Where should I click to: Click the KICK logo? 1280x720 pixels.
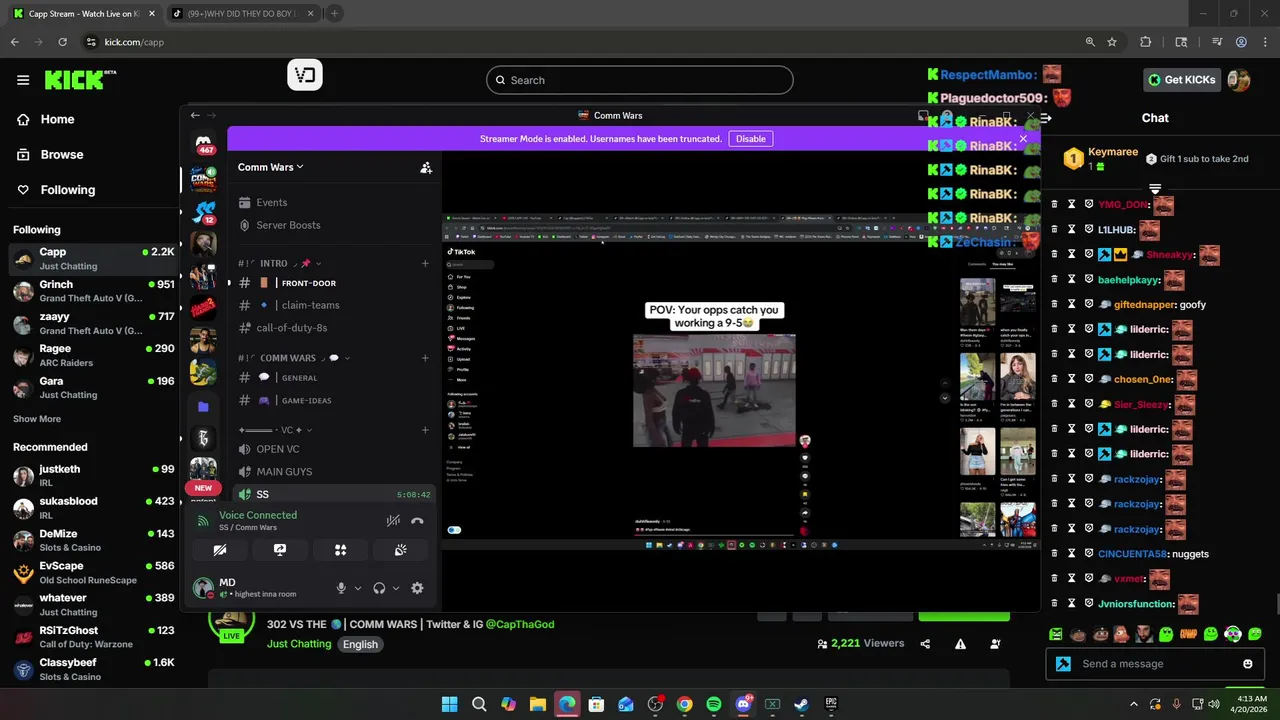tap(80, 80)
